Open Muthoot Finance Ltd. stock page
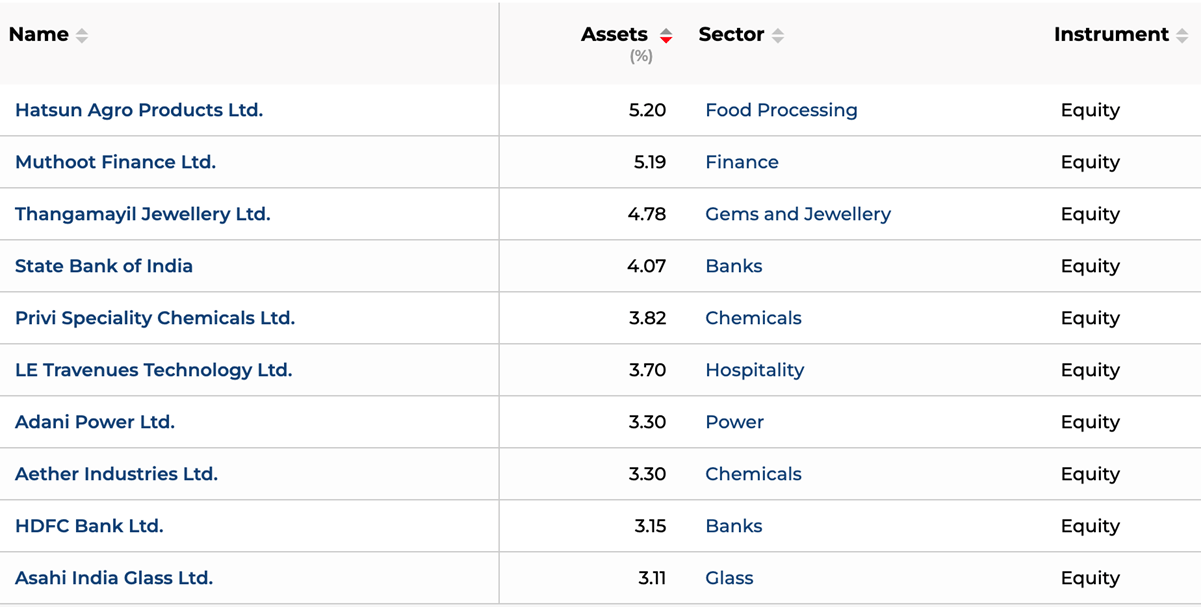This screenshot has height=607, width=1201. 115,162
